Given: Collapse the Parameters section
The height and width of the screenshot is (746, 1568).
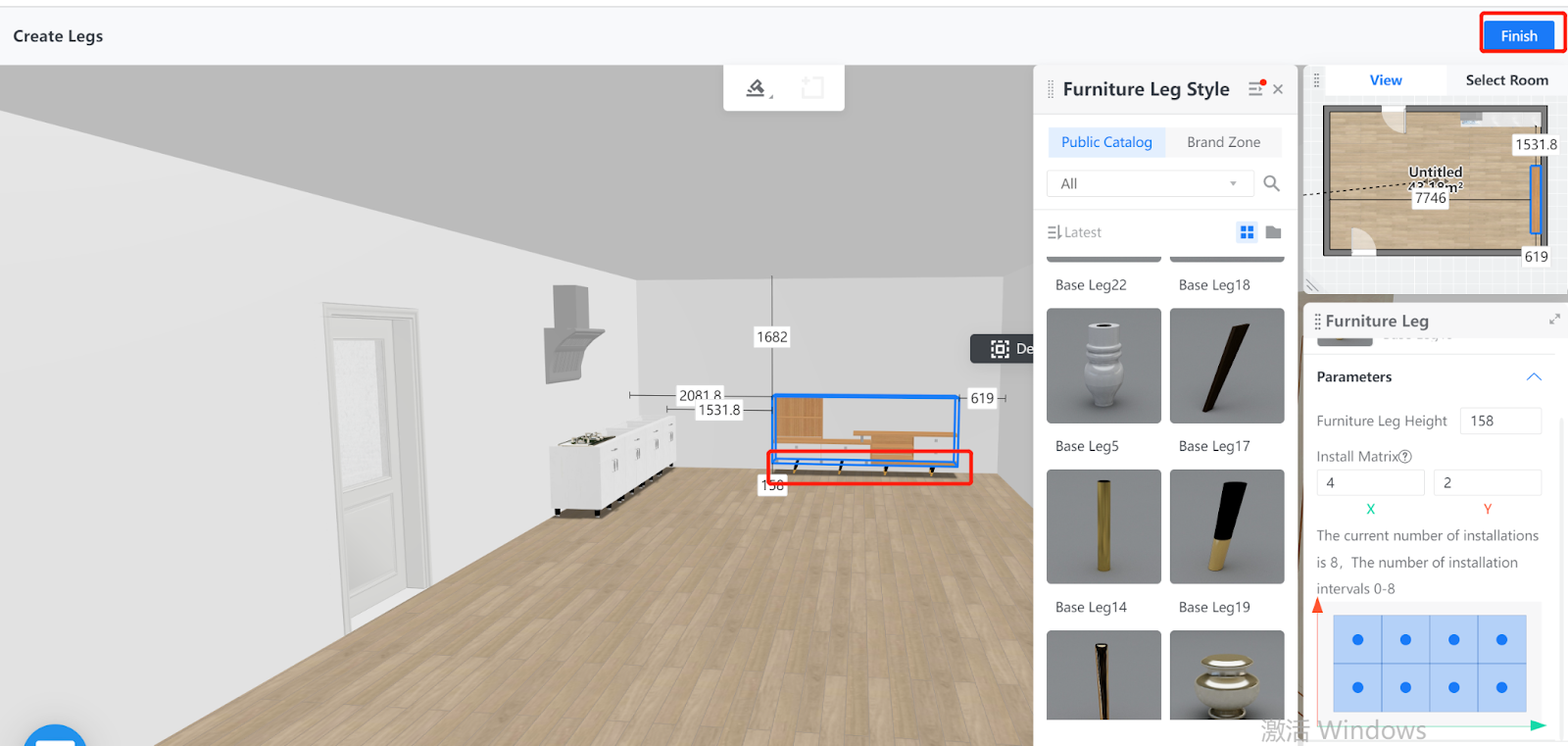Looking at the screenshot, I should pyautogui.click(x=1534, y=377).
